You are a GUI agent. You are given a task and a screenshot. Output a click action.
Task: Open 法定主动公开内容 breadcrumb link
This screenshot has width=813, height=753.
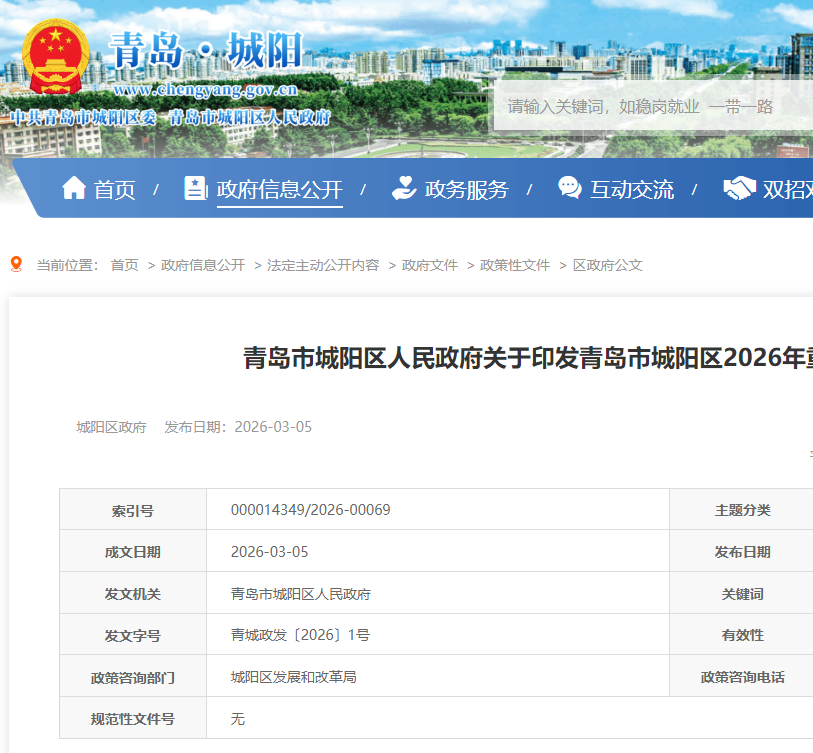tap(323, 265)
